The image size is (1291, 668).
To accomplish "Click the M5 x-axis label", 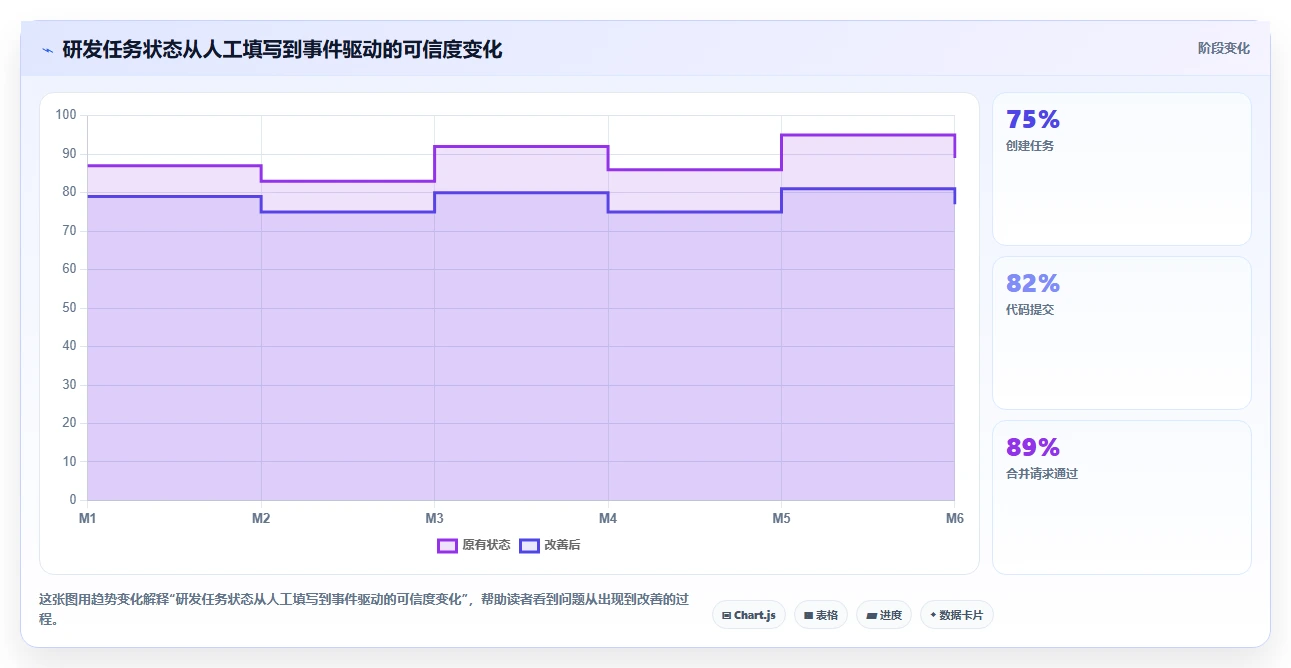I will [x=781, y=518].
